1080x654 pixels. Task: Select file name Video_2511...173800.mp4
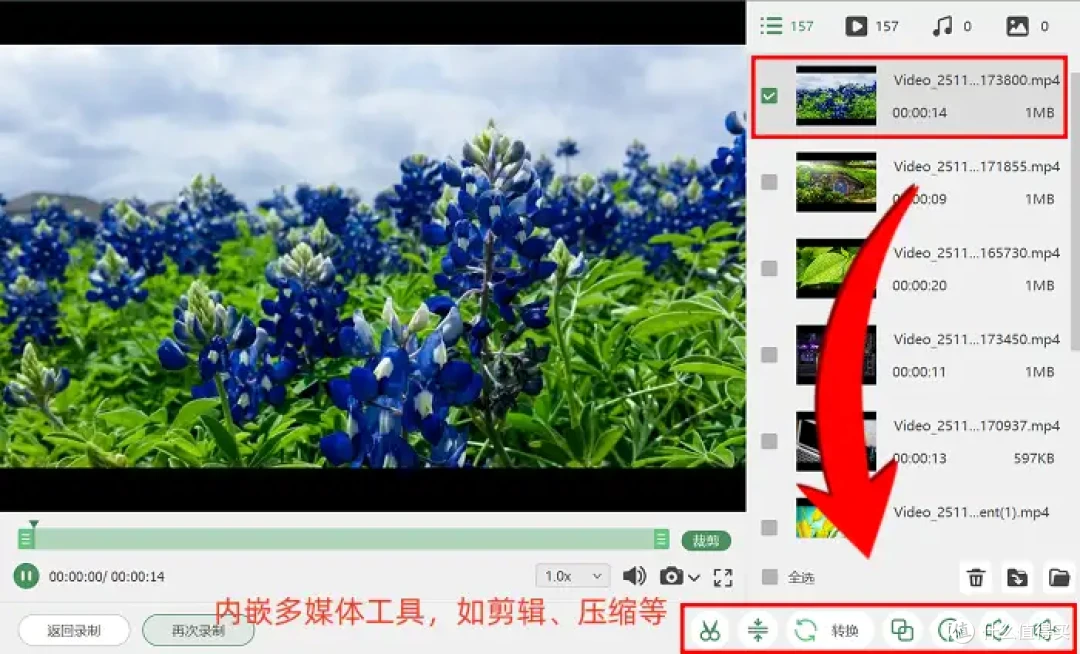coord(976,80)
